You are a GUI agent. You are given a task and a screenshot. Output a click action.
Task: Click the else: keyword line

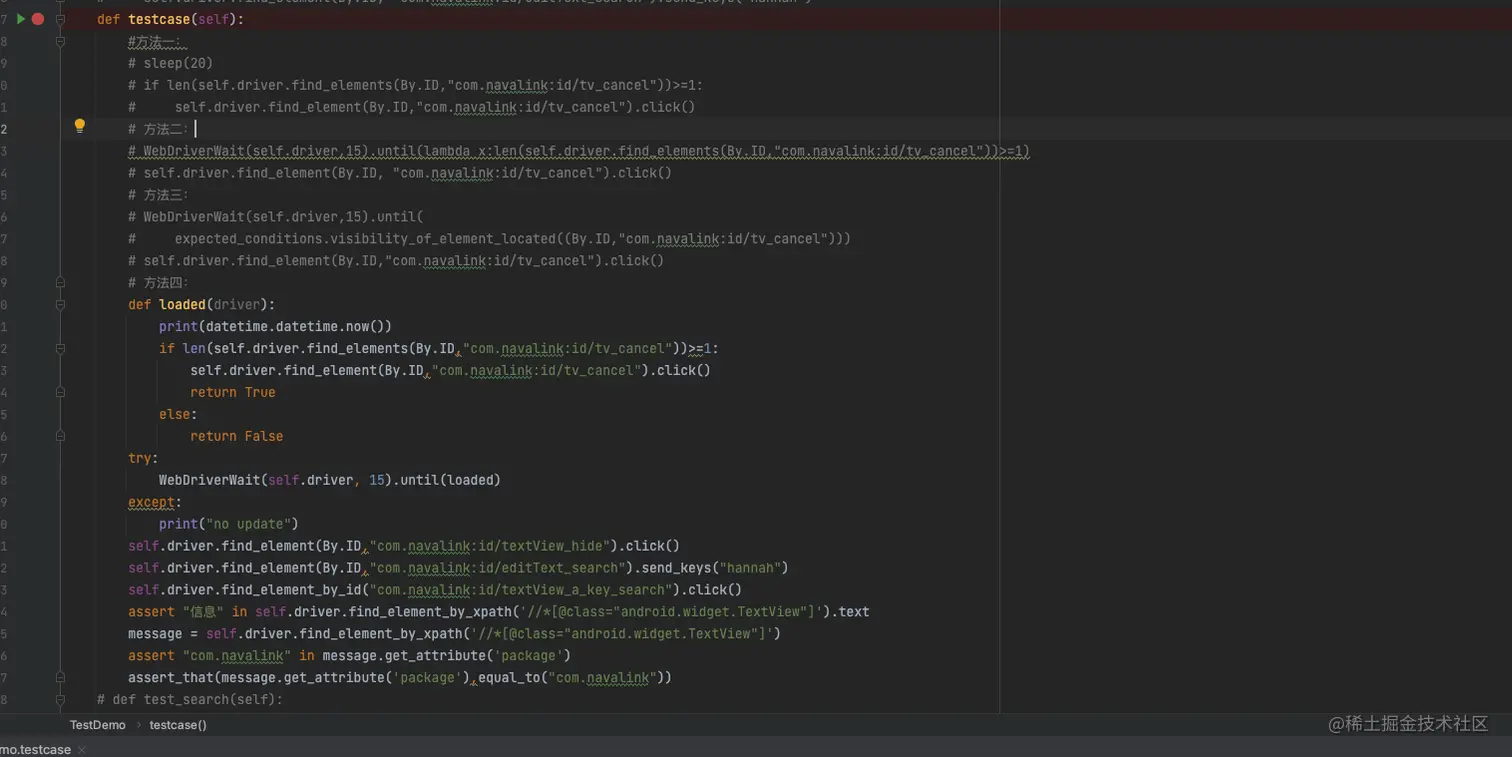coord(178,414)
